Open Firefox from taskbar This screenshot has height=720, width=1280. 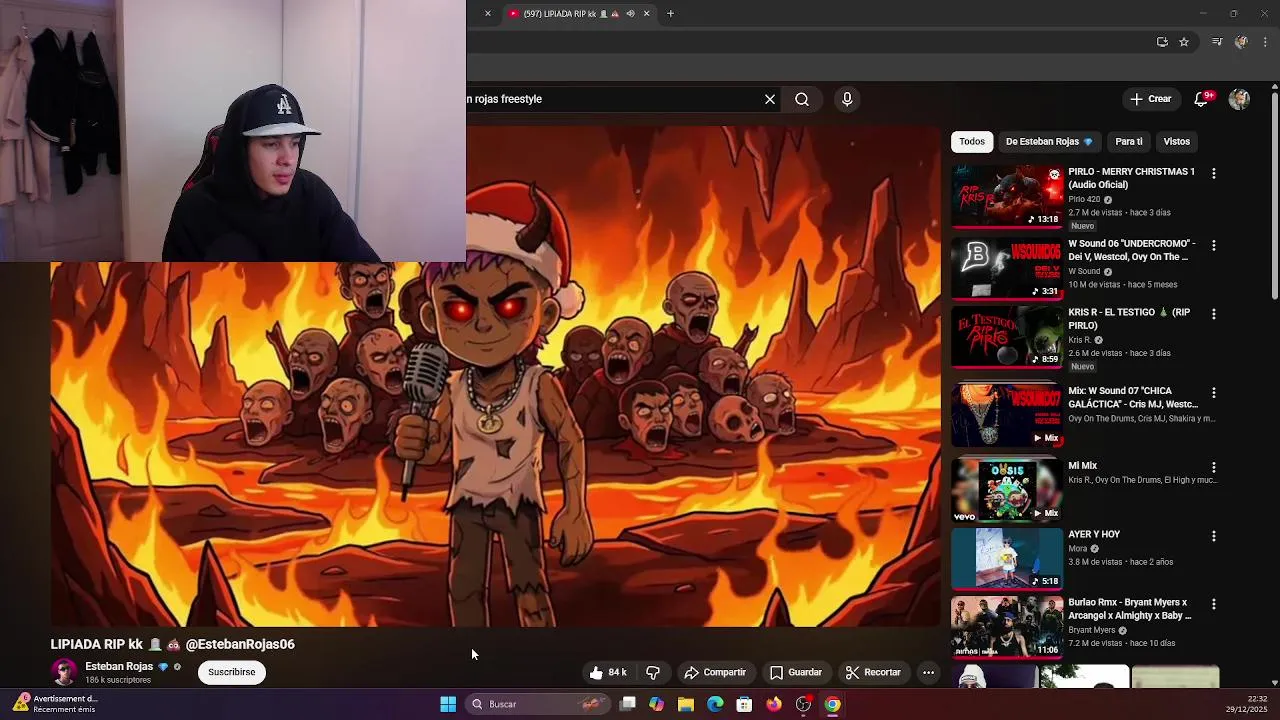click(x=774, y=704)
